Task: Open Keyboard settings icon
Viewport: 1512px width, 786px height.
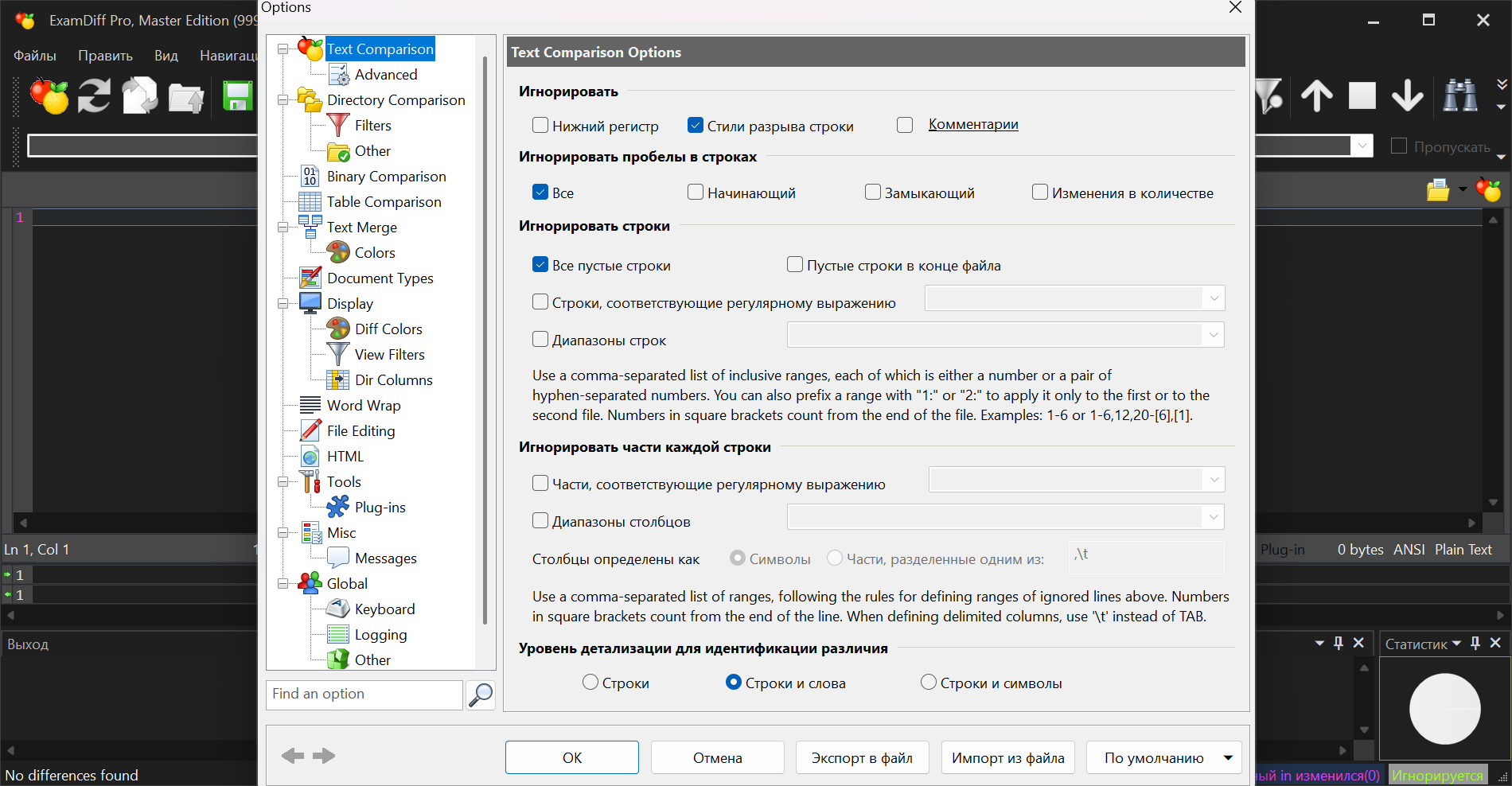Action: tap(338, 609)
